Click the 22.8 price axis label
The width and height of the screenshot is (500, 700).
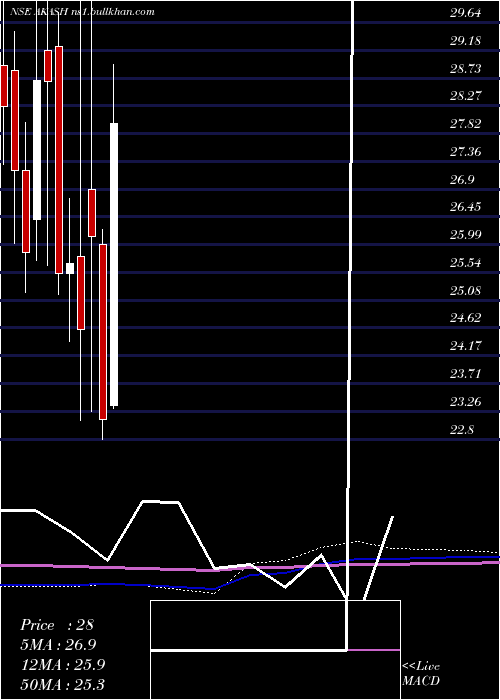point(462,429)
